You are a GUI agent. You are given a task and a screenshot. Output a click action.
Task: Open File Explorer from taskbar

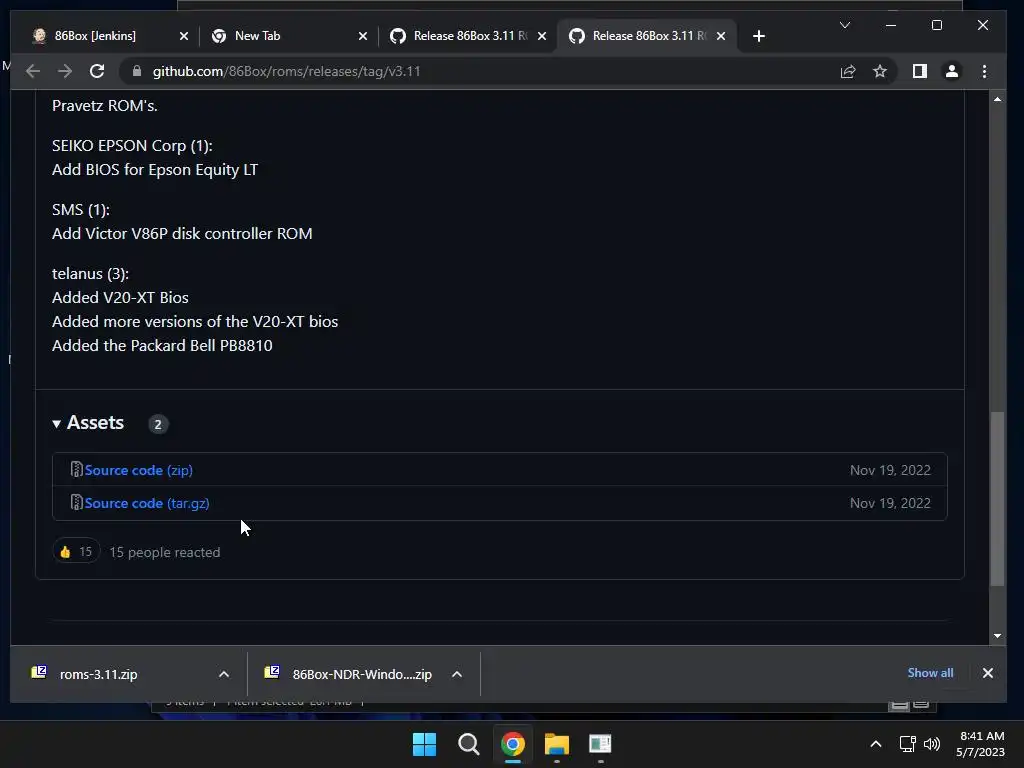click(556, 744)
